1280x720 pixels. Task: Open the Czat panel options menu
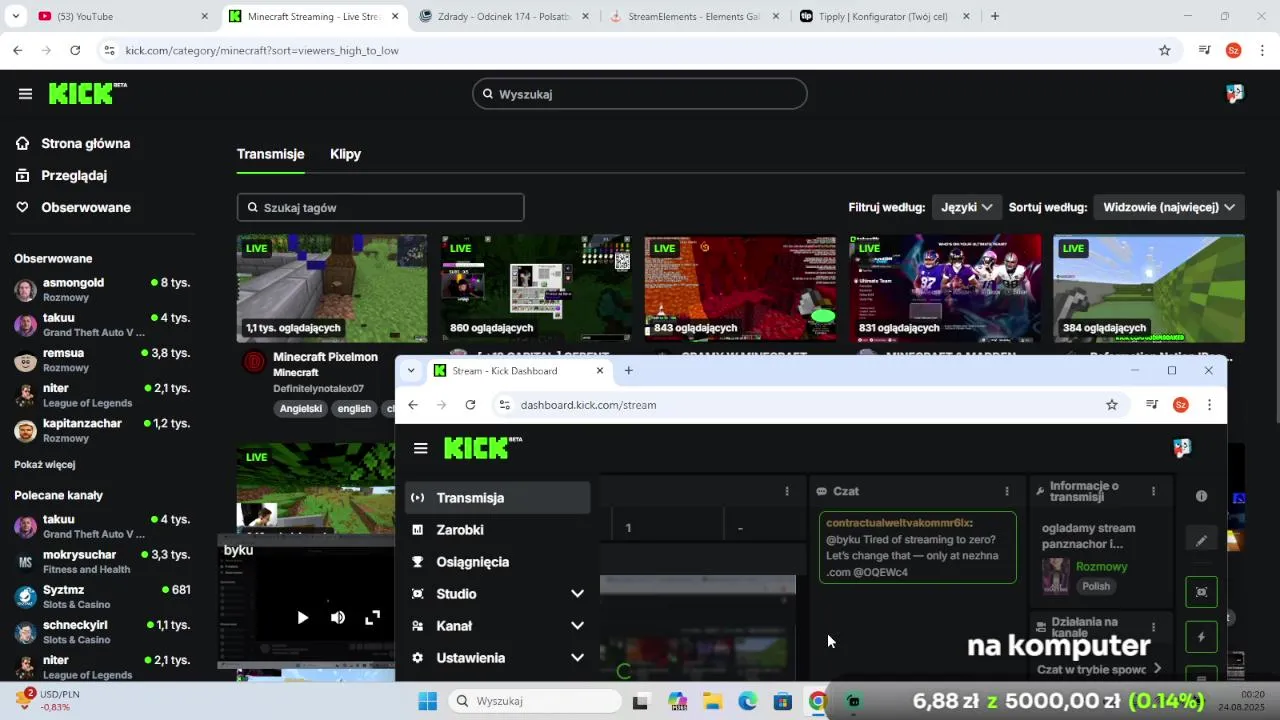1007,491
